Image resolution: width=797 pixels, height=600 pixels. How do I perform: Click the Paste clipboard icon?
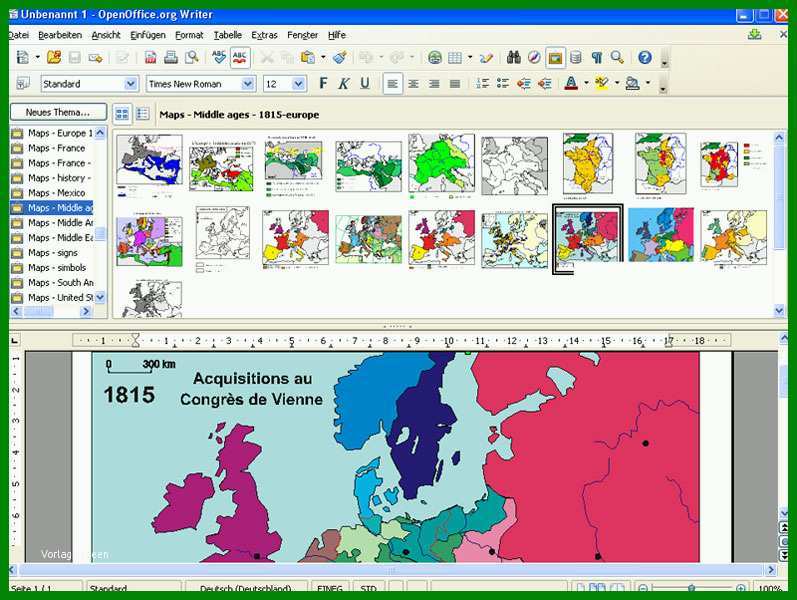(x=308, y=57)
